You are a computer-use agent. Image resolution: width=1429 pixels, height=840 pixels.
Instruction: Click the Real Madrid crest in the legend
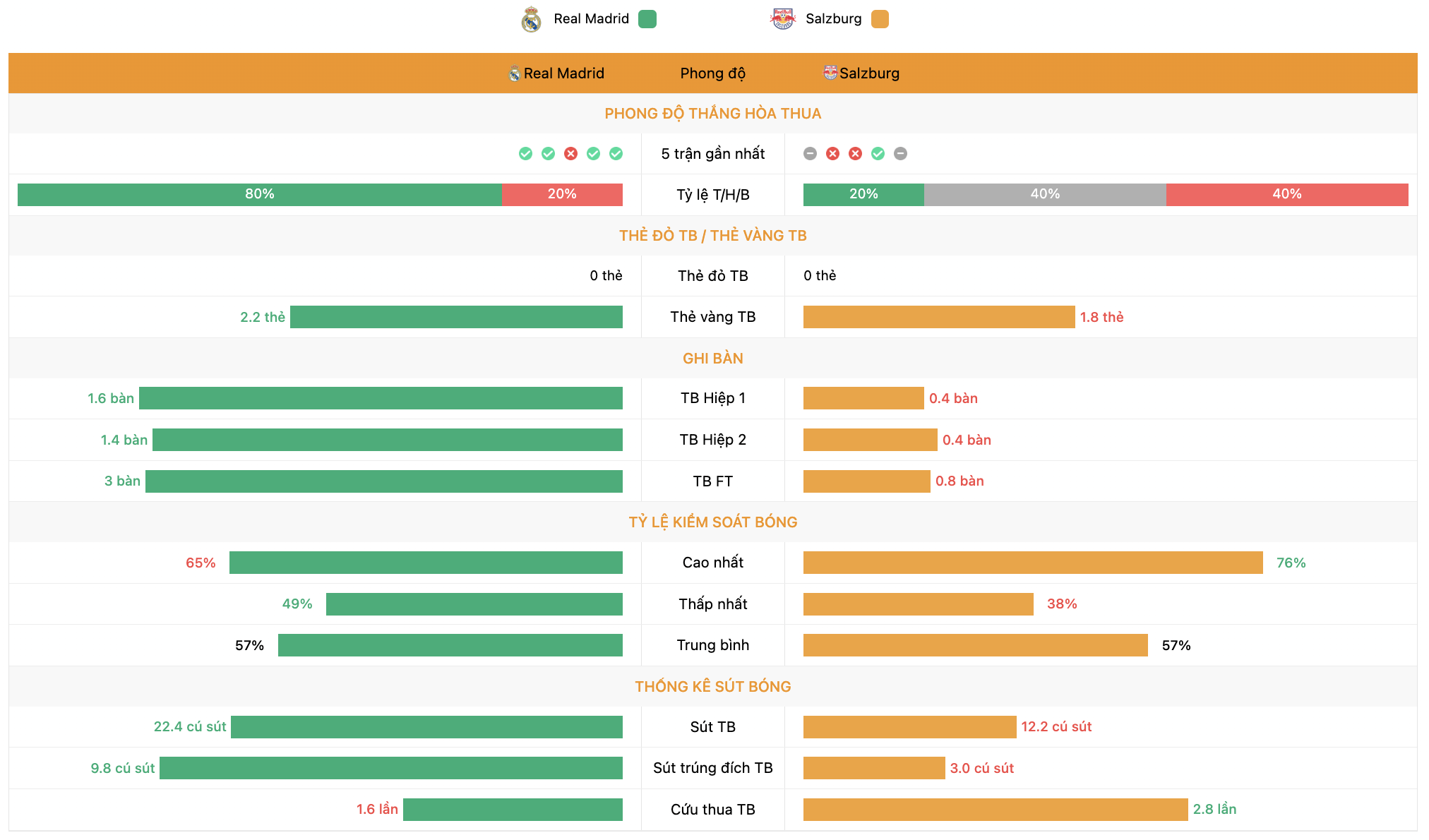531,19
